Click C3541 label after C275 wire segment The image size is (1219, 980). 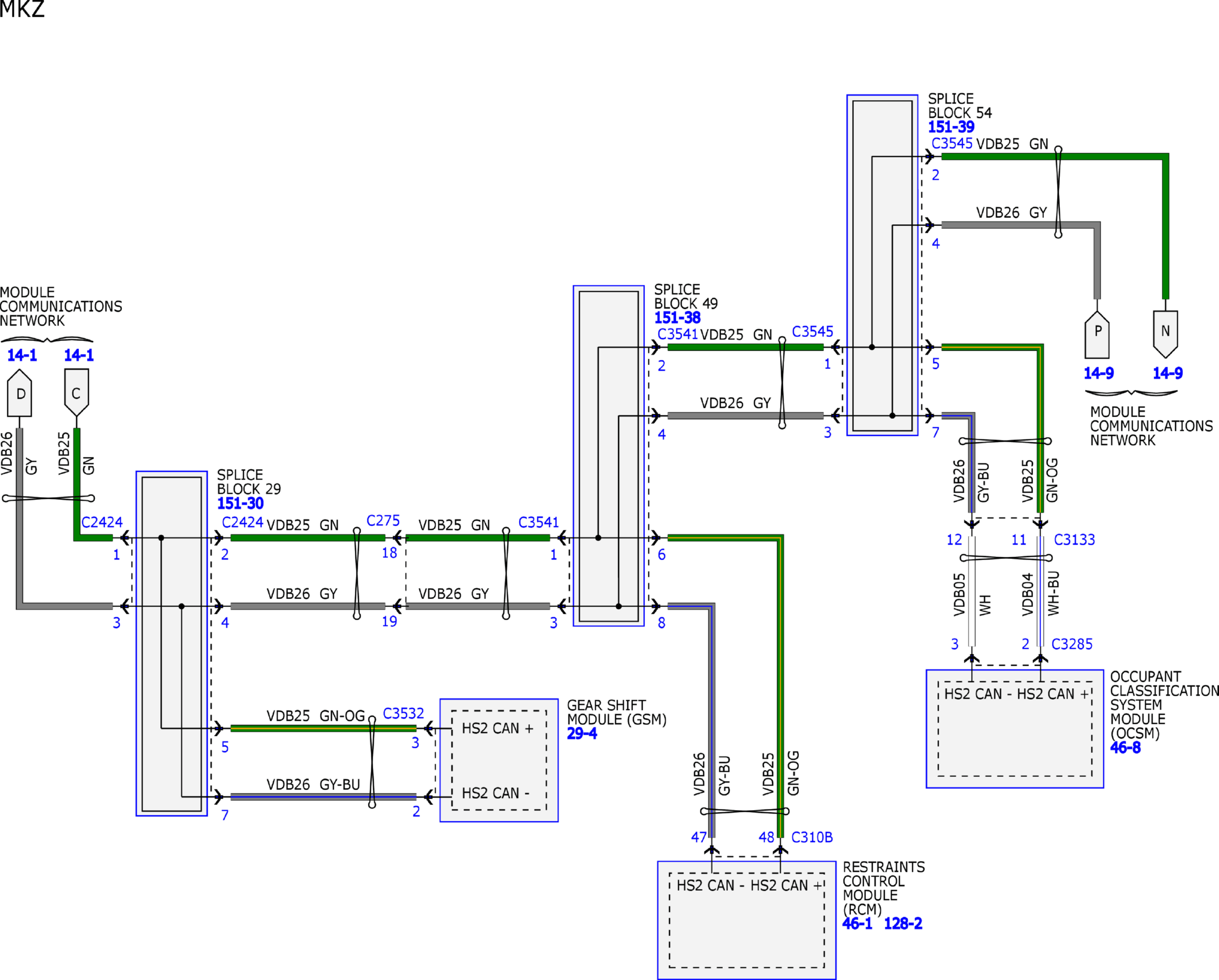539,522
